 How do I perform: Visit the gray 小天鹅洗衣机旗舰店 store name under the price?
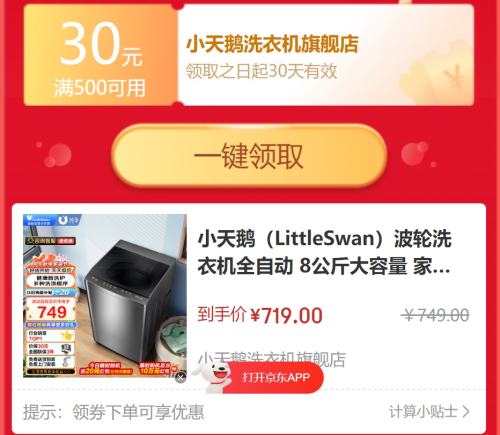[x=272, y=358]
